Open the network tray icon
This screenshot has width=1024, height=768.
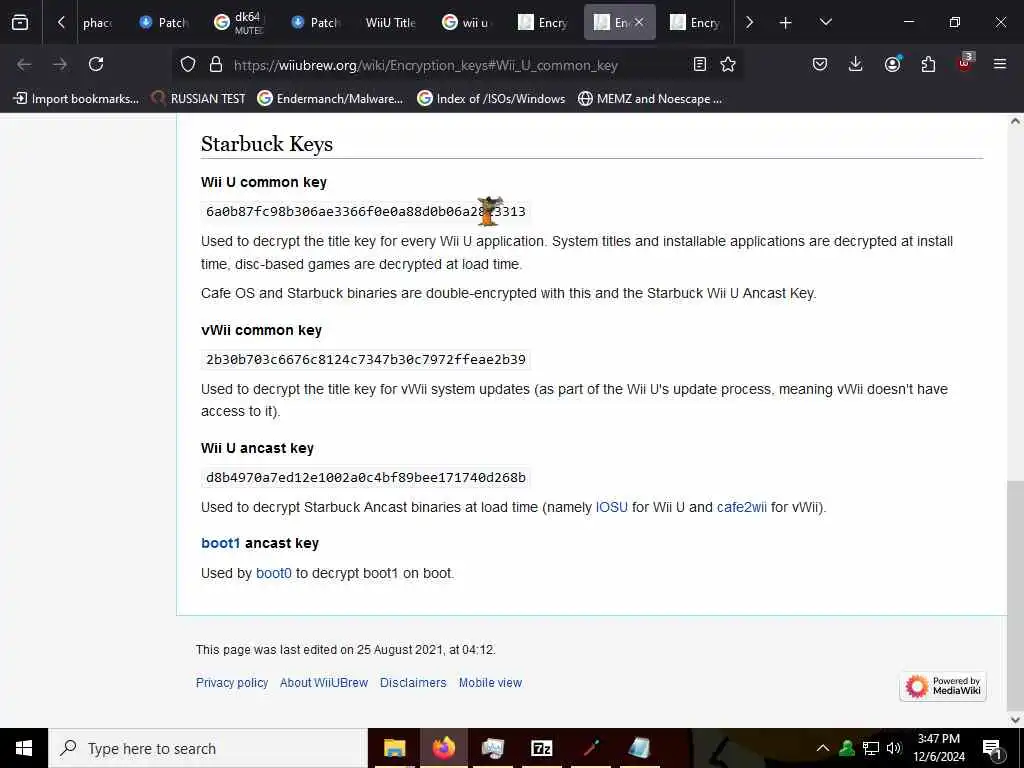[x=870, y=748]
